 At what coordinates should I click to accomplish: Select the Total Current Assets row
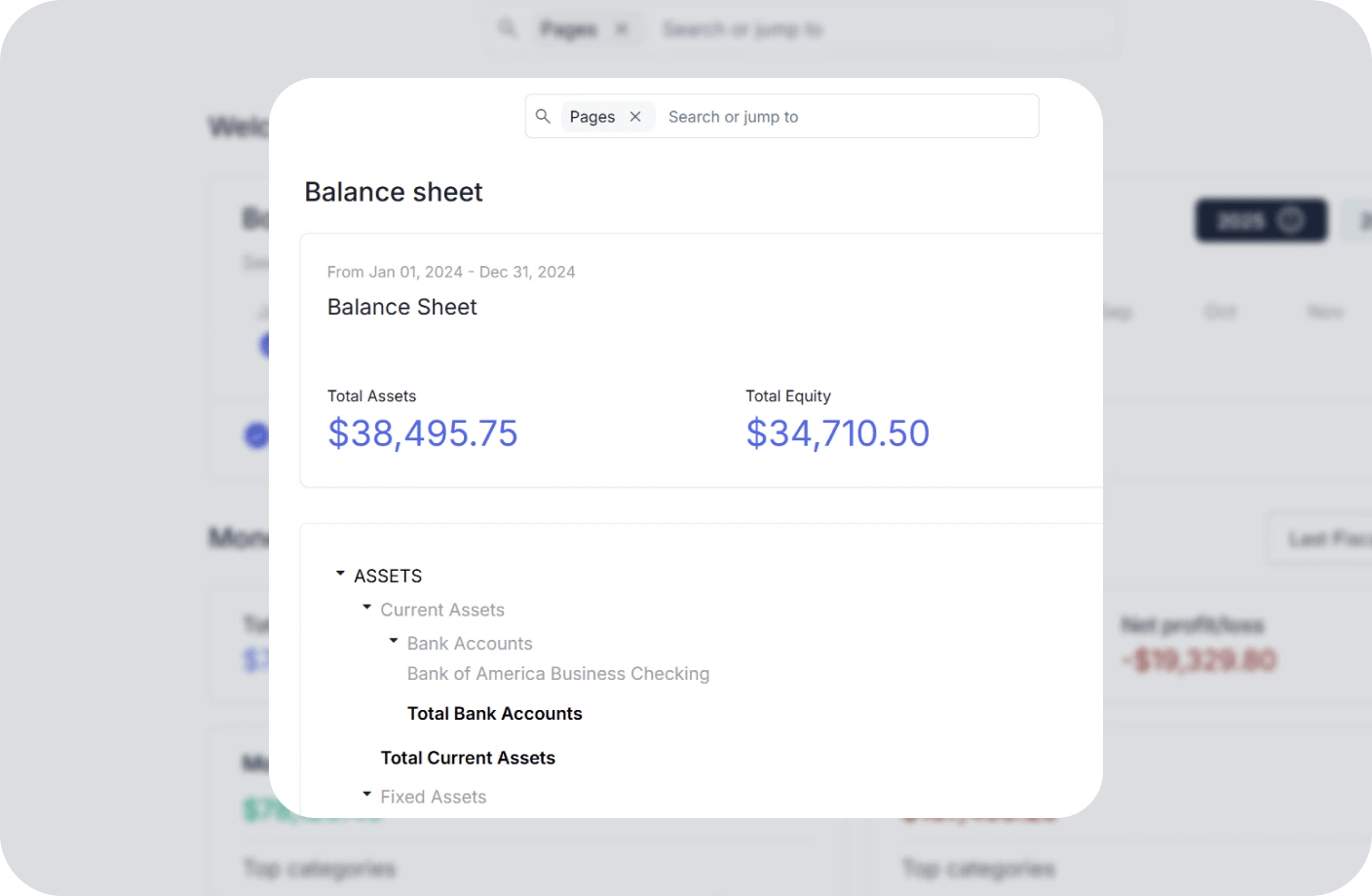click(x=468, y=758)
